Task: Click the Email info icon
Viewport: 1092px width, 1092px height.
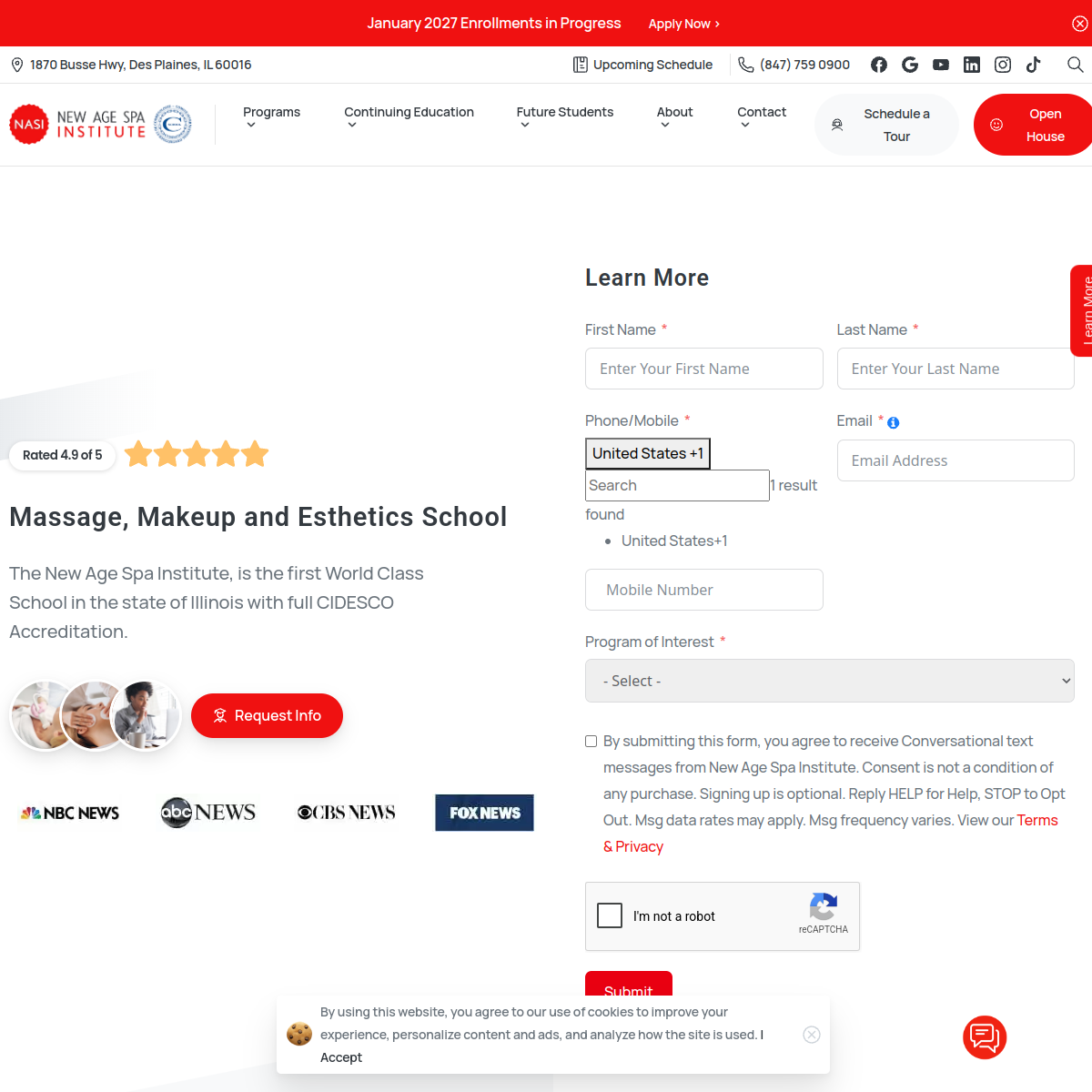Action: (x=894, y=422)
